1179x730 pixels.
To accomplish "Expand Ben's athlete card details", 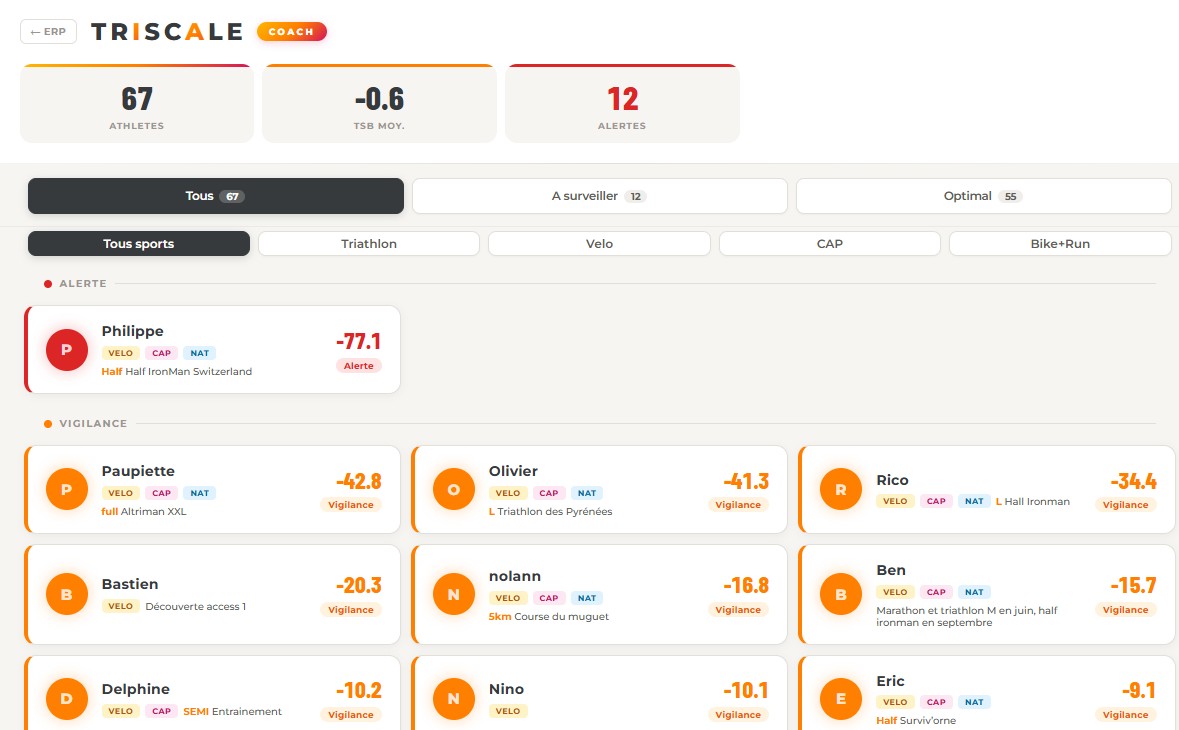I will coord(986,594).
